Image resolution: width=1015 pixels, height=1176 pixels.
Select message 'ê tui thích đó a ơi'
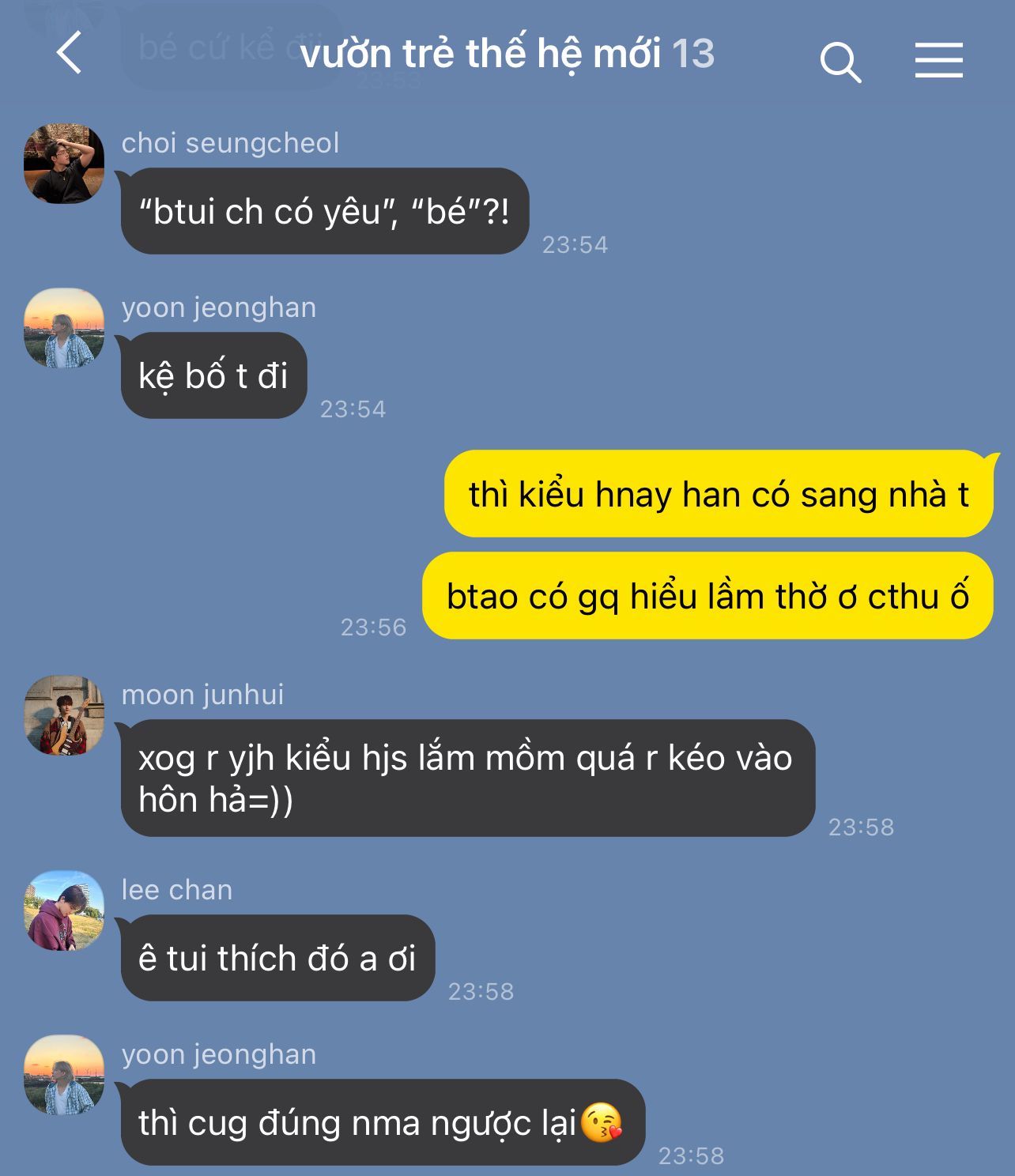point(277,958)
